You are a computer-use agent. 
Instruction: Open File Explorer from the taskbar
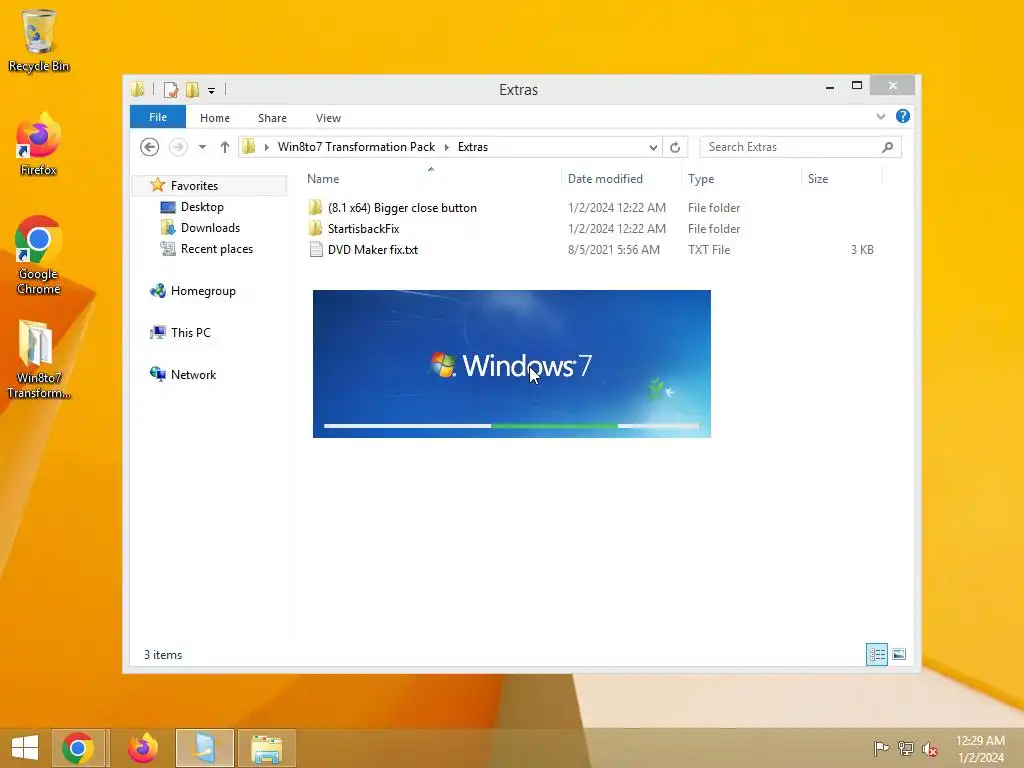tap(266, 748)
